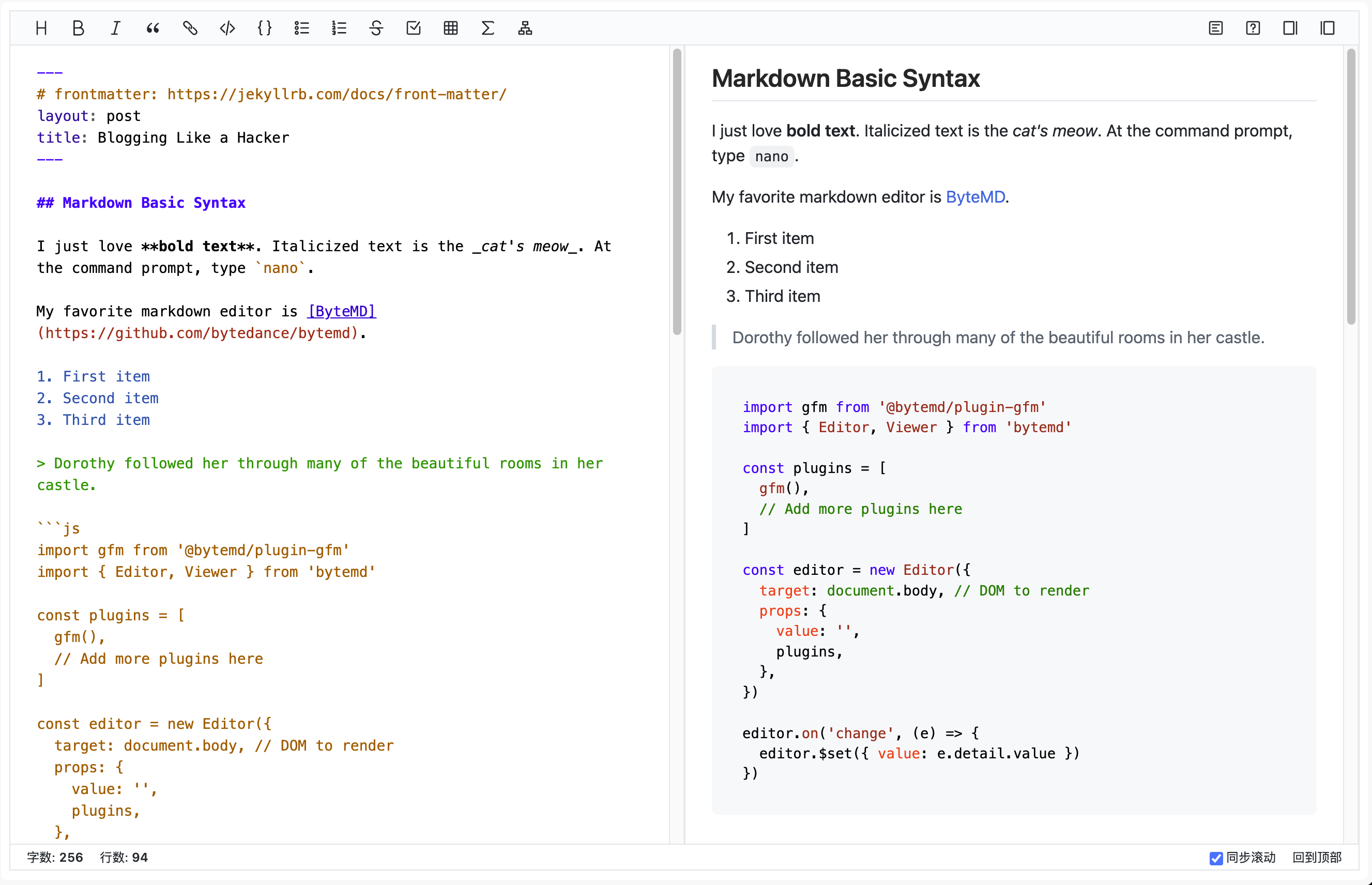This screenshot has width=1372, height=885.
Task: Click '// Add more plugins here' in preview
Action: point(861,509)
